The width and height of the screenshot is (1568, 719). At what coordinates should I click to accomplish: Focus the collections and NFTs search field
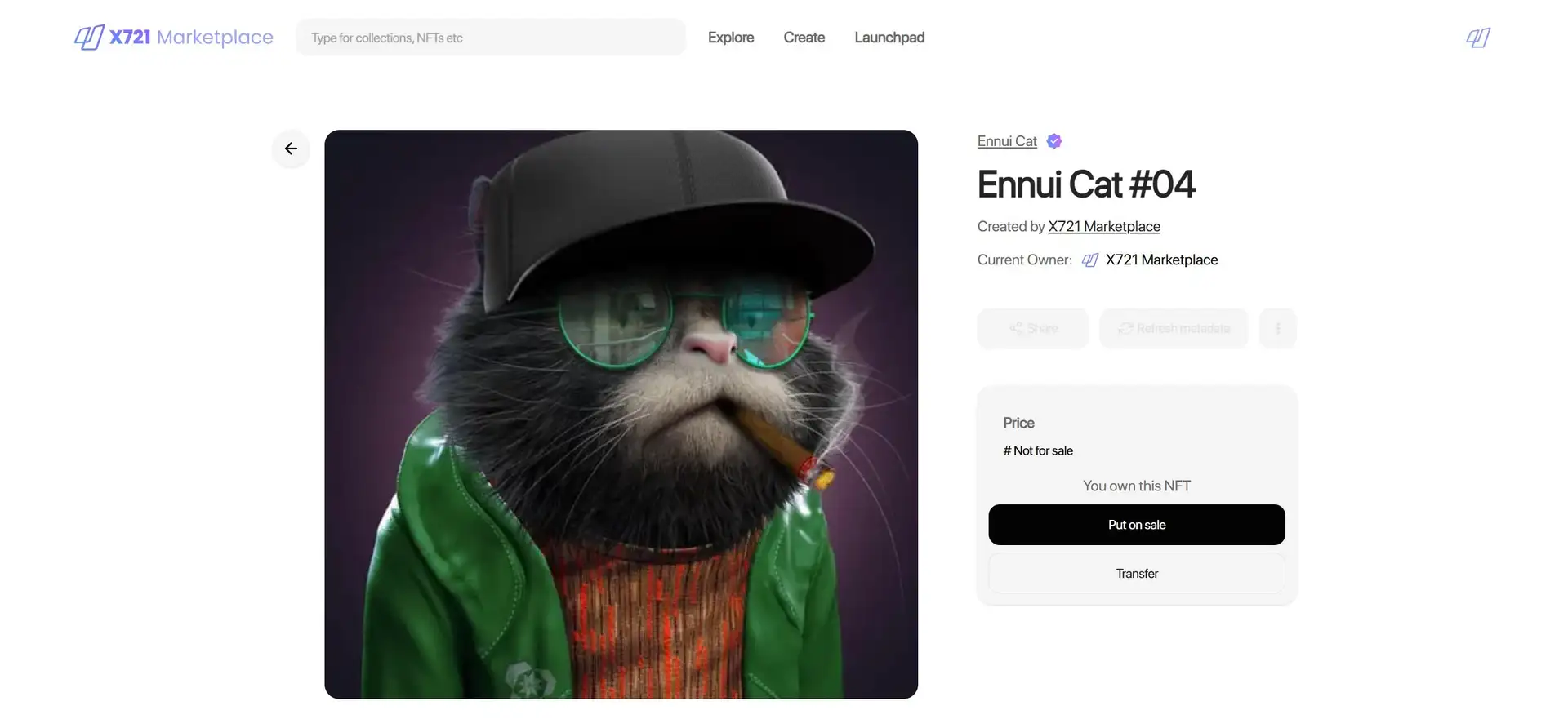[490, 38]
